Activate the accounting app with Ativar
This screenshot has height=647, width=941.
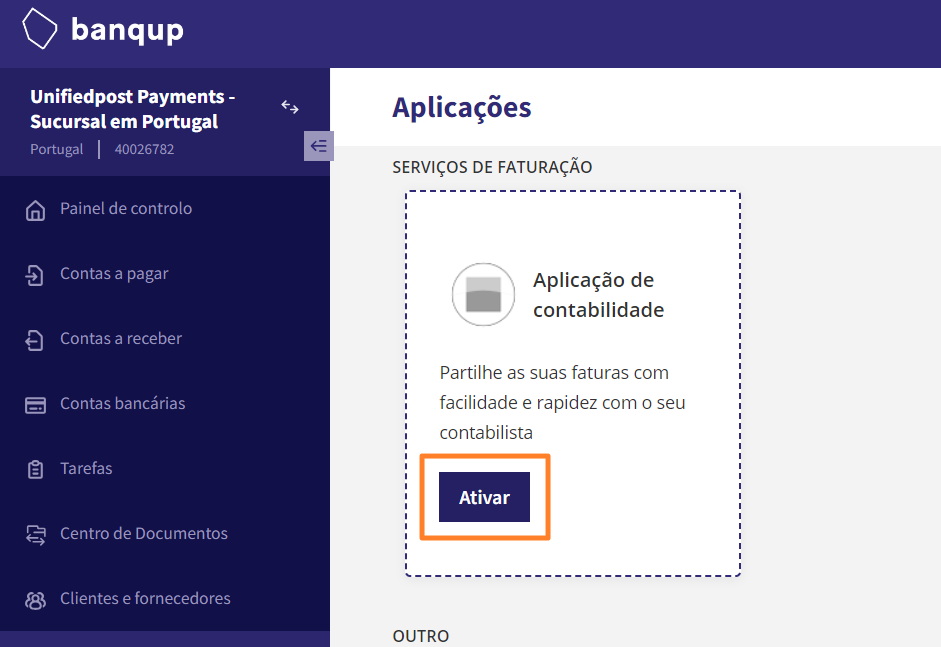point(484,497)
